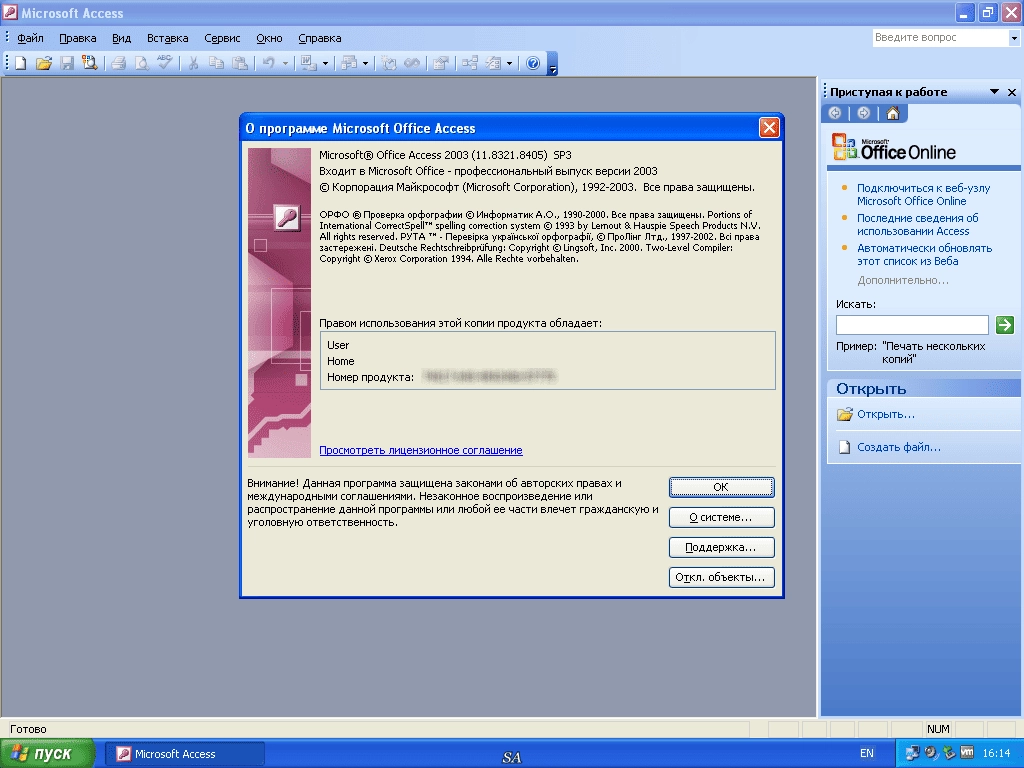
Task: Open the Undo history dropdown arrow
Action: pos(285,63)
